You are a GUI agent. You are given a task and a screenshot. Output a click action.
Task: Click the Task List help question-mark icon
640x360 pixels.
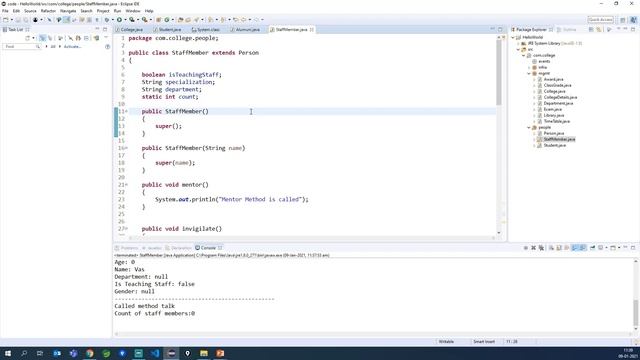(107, 47)
